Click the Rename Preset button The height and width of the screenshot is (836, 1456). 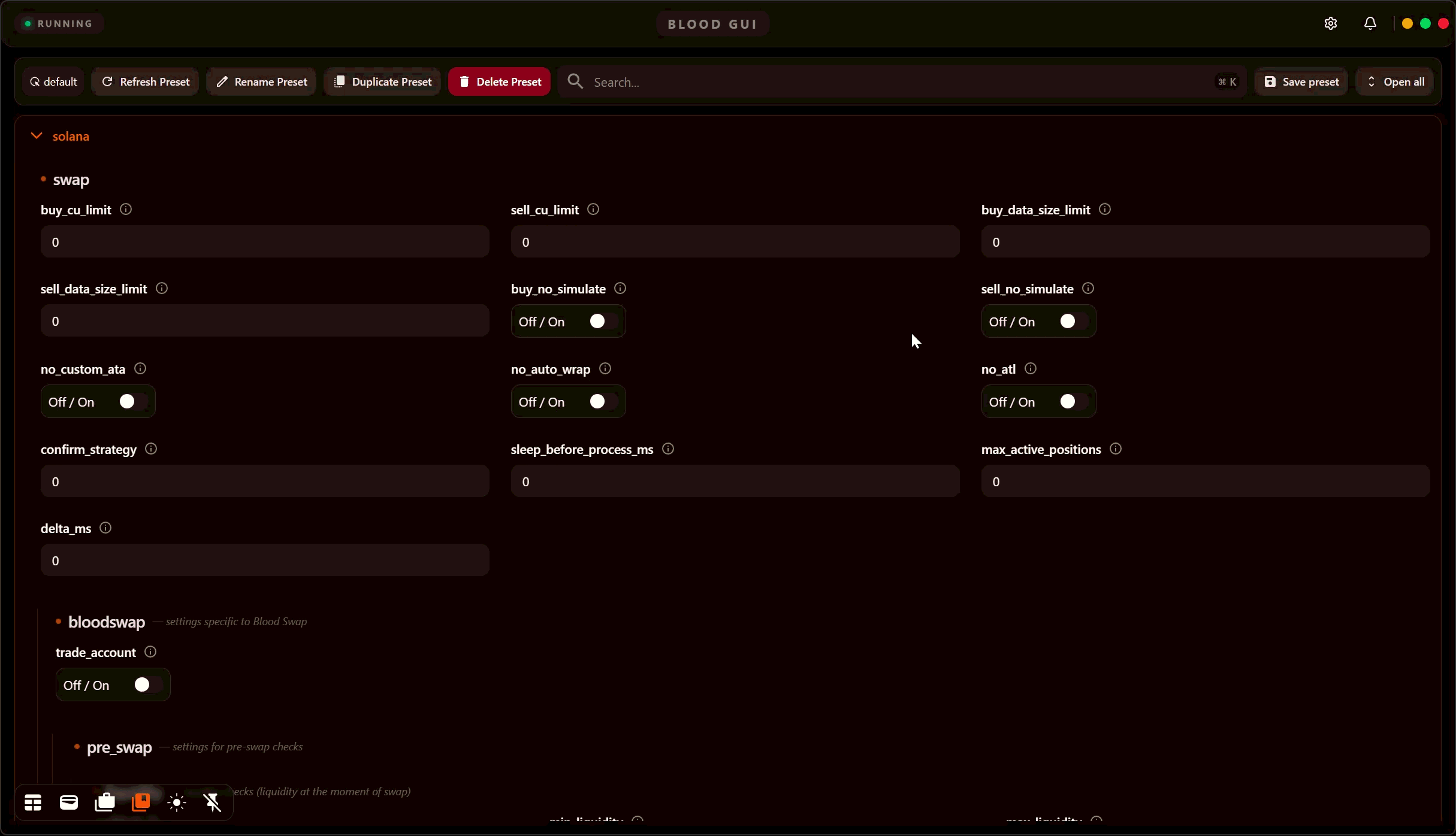coord(261,82)
